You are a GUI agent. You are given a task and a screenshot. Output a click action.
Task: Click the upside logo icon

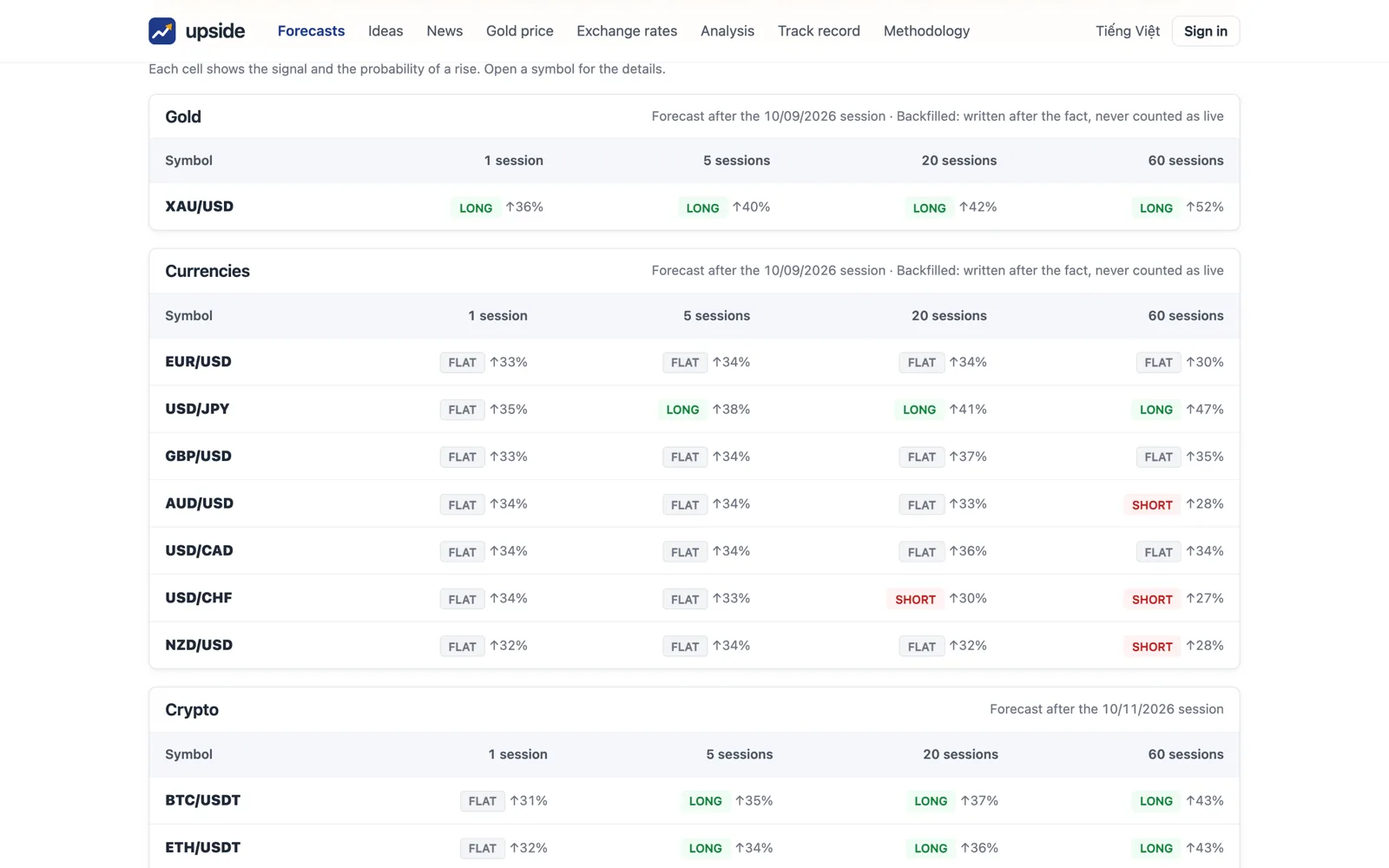coord(162,31)
